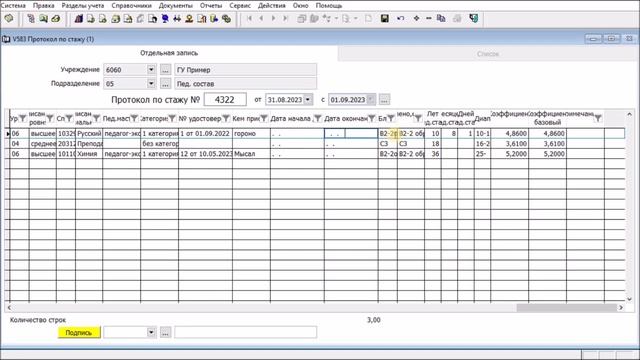
Task: Switch to the Список tab
Action: pos(488,54)
